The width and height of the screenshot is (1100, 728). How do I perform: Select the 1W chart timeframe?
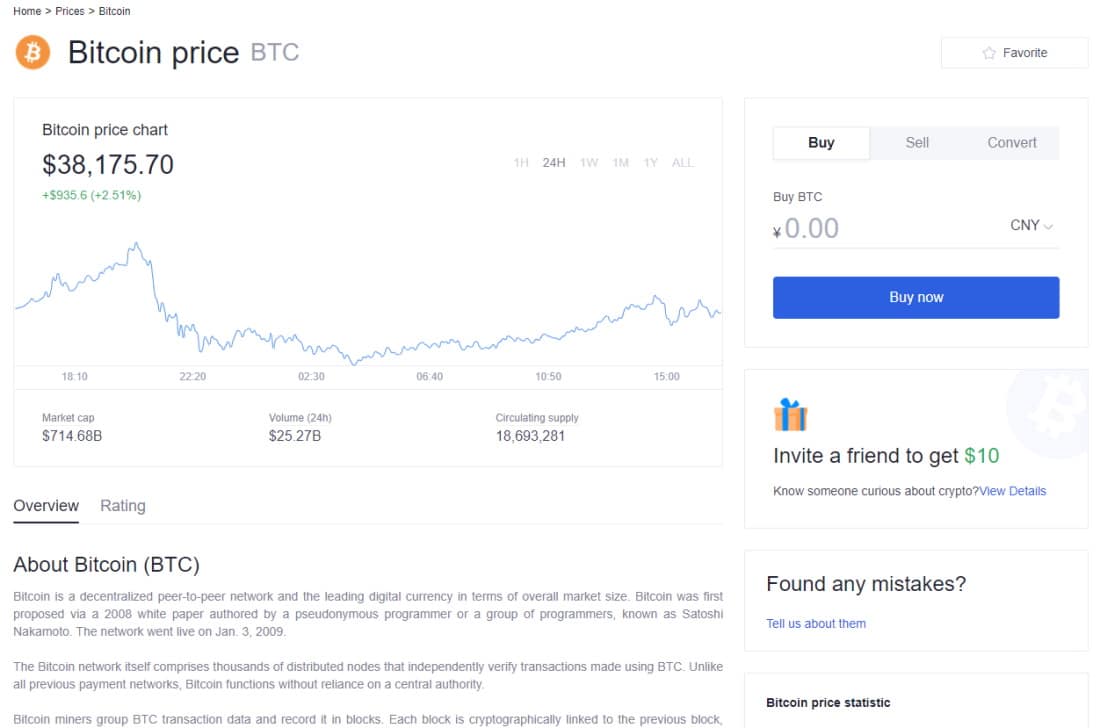[588, 162]
